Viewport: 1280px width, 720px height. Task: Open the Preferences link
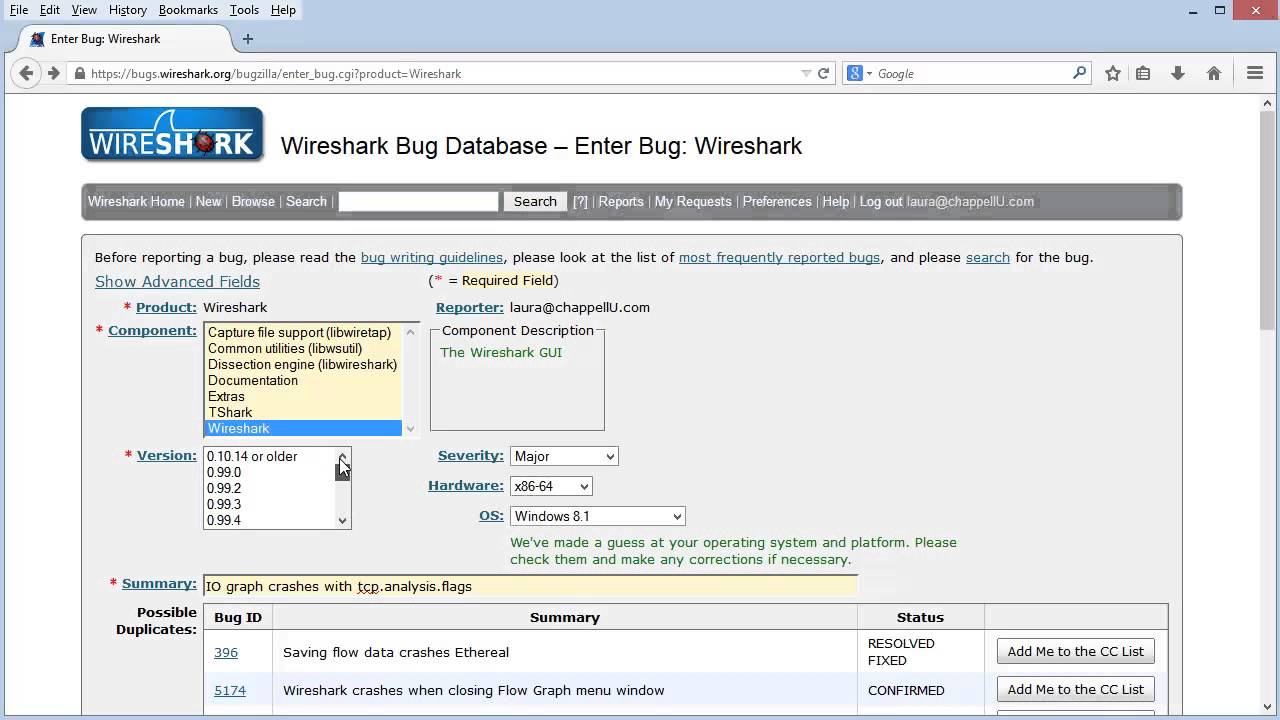click(x=777, y=201)
